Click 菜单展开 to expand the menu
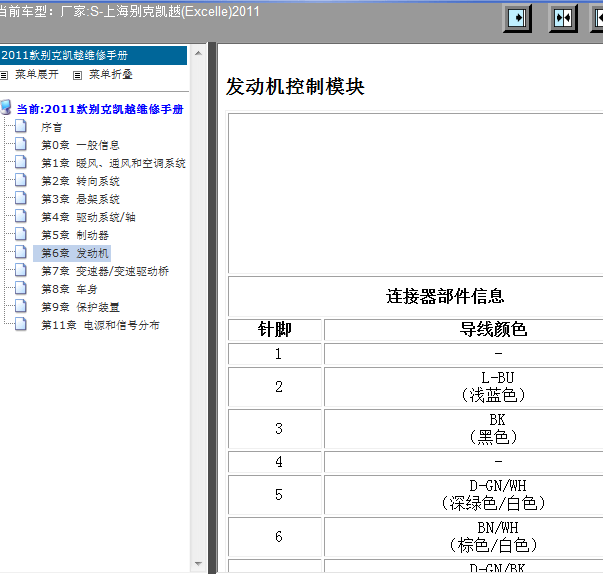The height and width of the screenshot is (574, 603). pyautogui.click(x=37, y=74)
